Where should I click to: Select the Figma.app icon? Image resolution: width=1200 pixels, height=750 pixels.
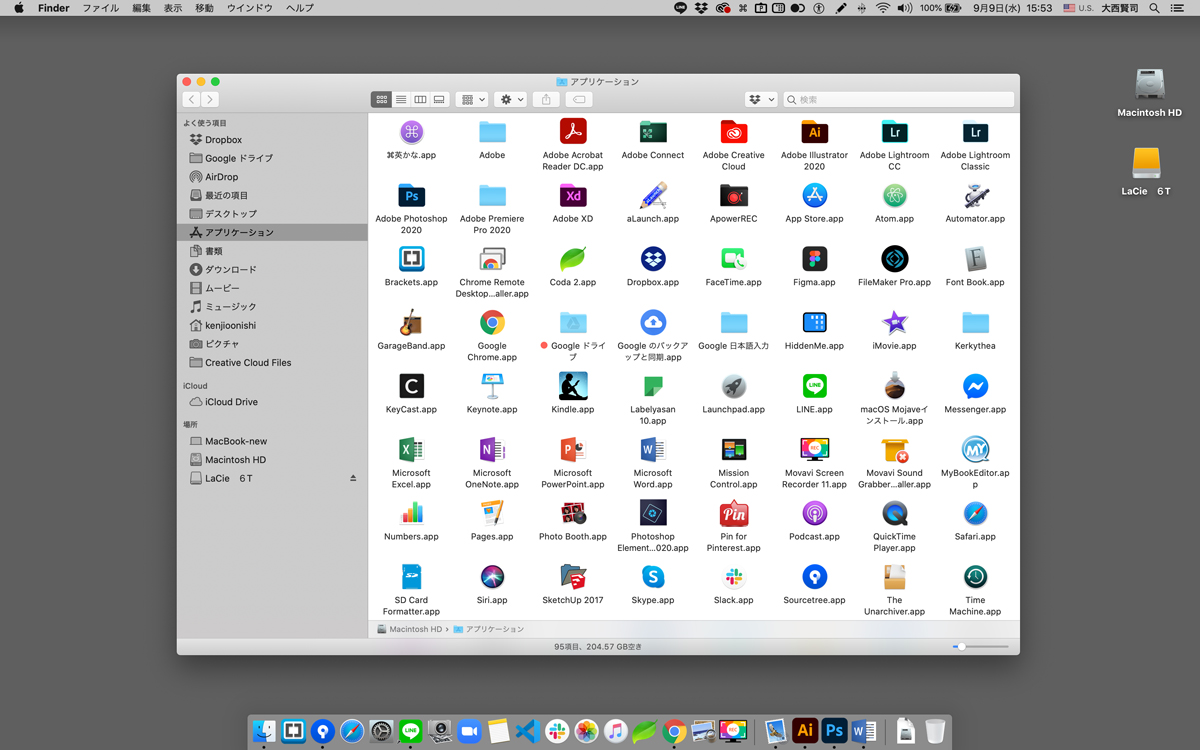click(x=814, y=258)
